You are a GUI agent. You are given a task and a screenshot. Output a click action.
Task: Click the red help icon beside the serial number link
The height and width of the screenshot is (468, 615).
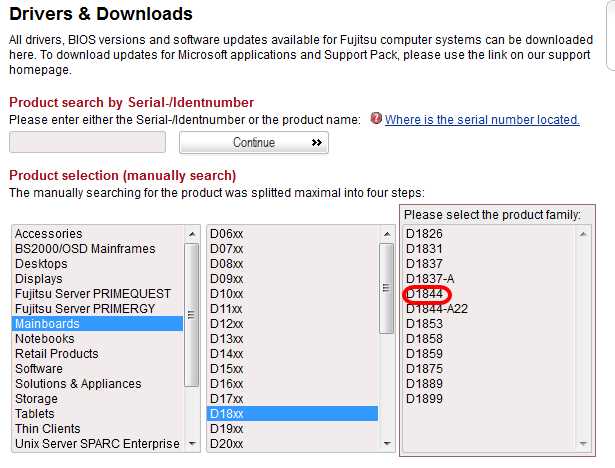point(376,118)
